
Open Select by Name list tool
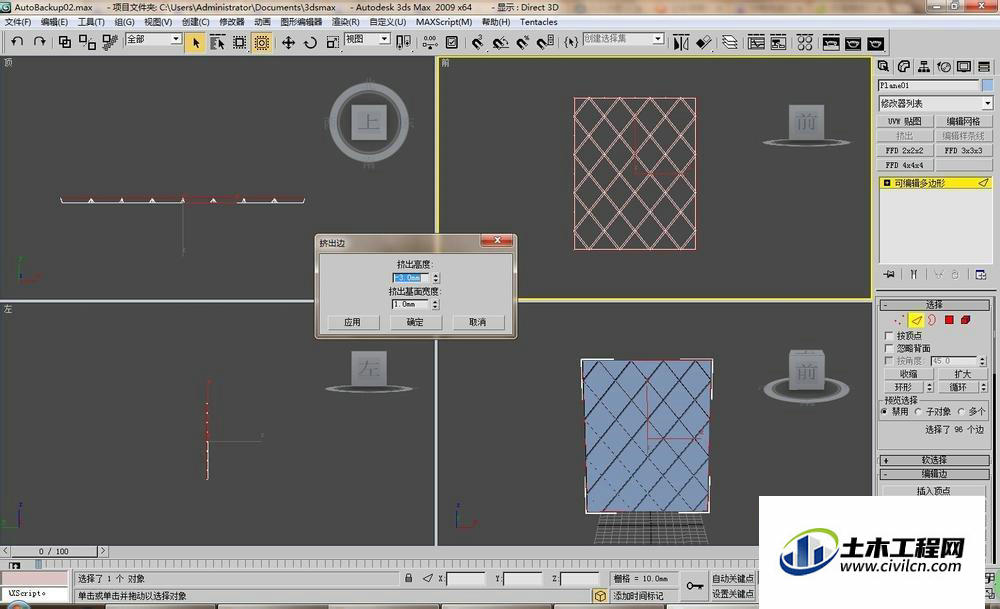217,43
